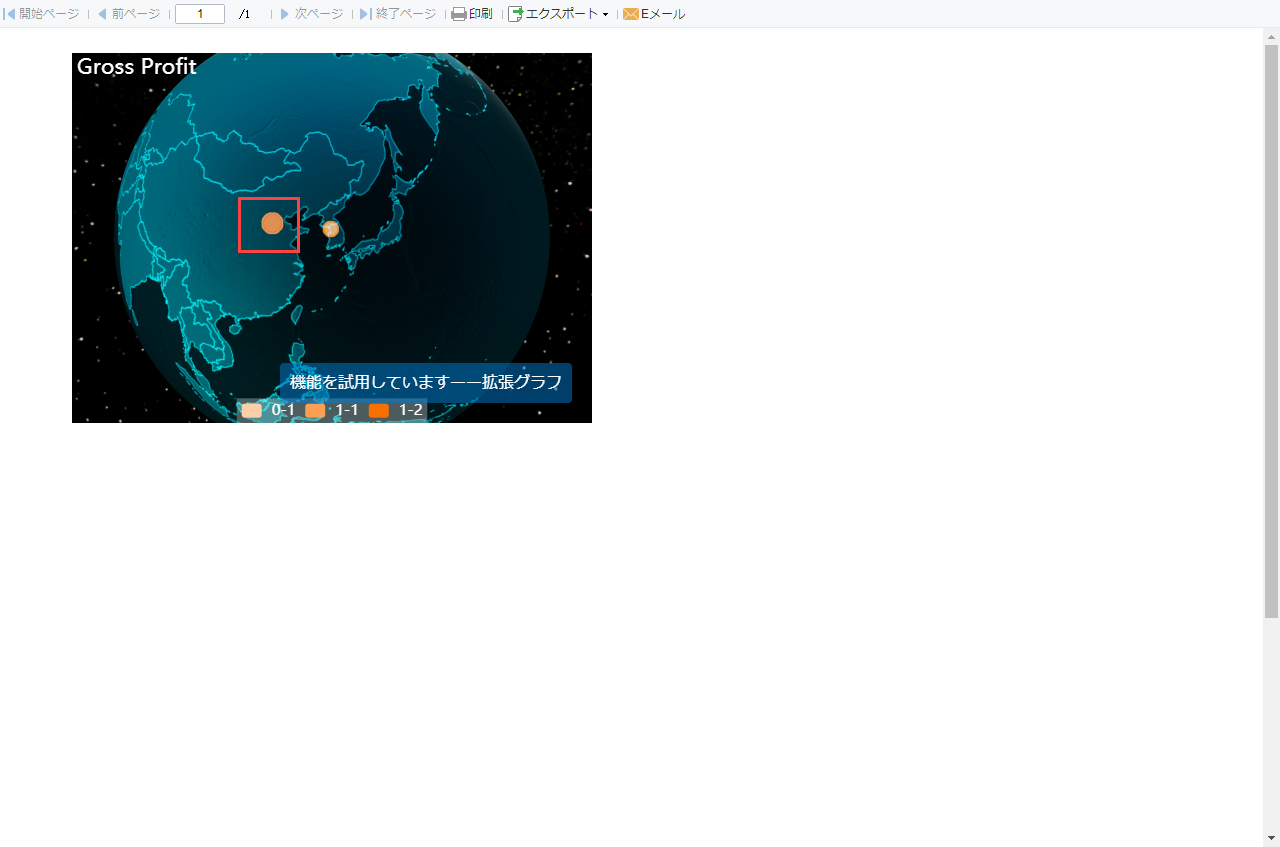Open the export dropdown (エクスポート)
The height and width of the screenshot is (847, 1280).
558,14
